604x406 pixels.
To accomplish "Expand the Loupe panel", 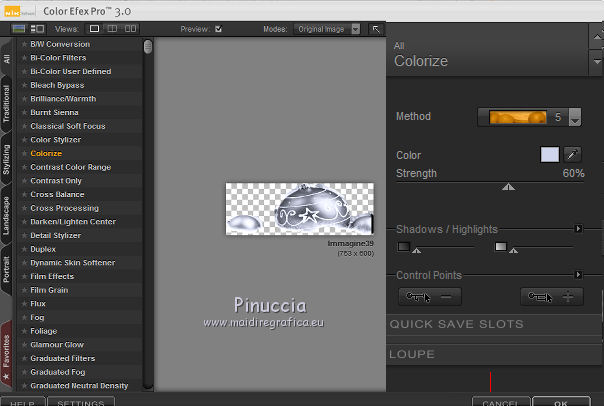I will pyautogui.click(x=494, y=354).
